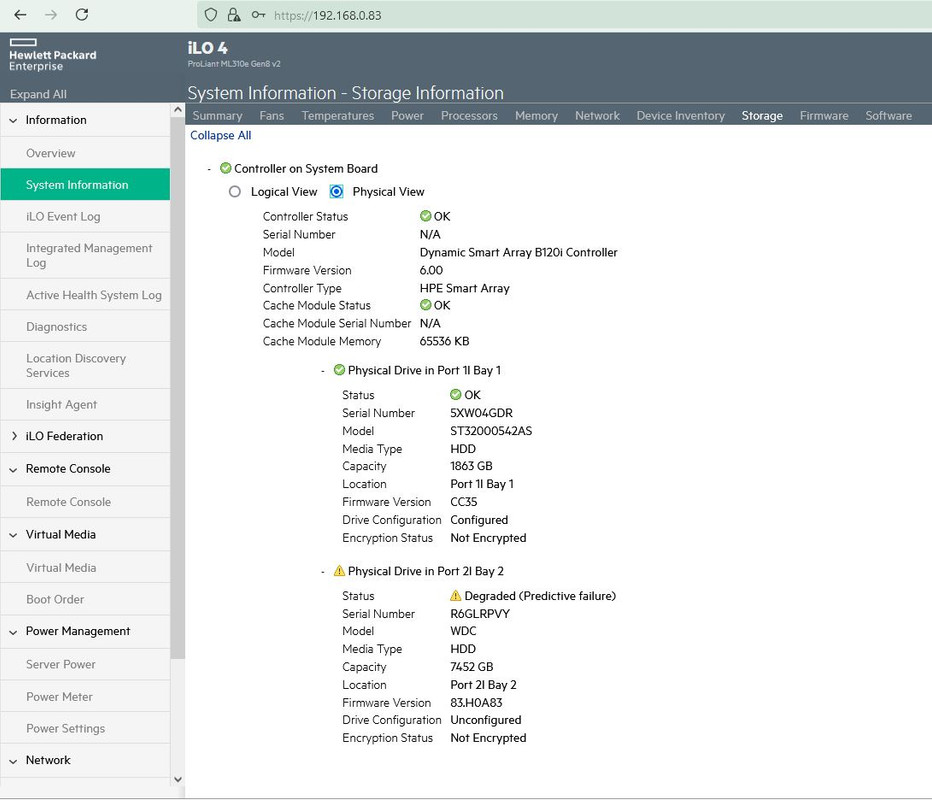Open the Server Power page
The height and width of the screenshot is (800, 932).
click(85, 664)
